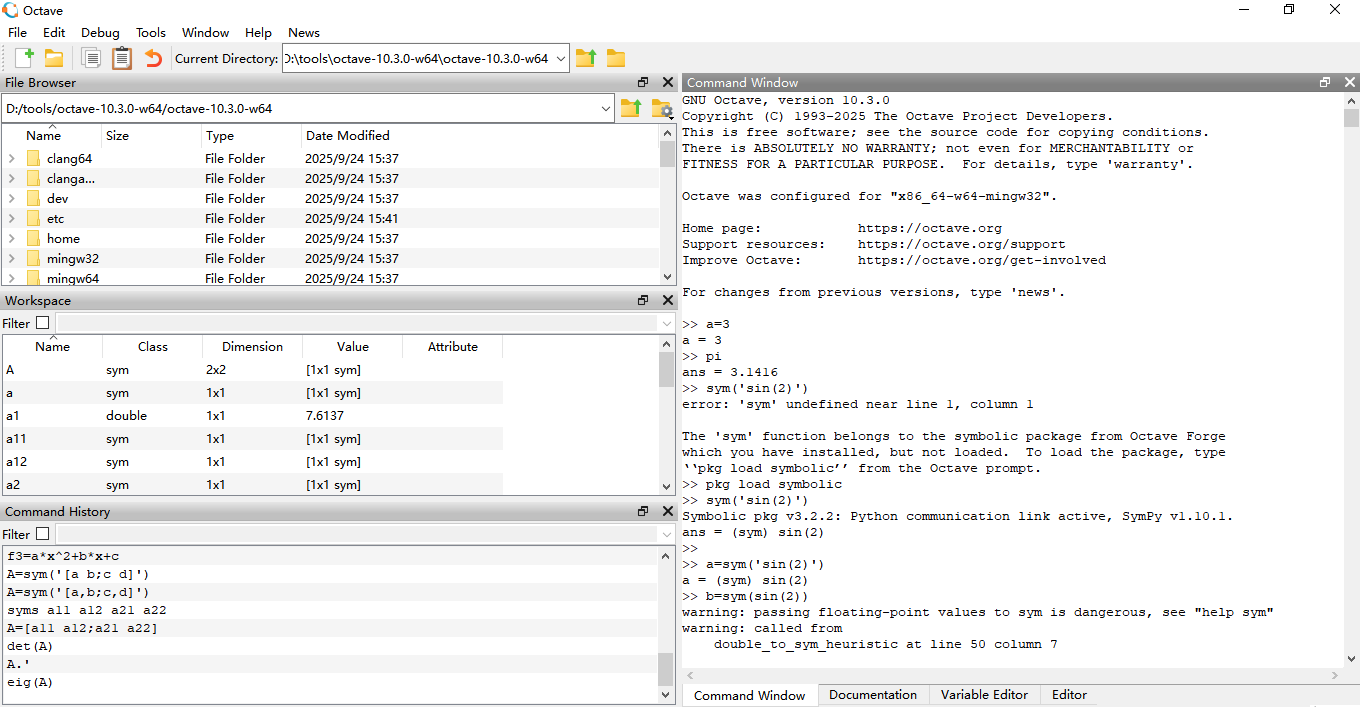Click the mingw32 folder icon

(33, 258)
